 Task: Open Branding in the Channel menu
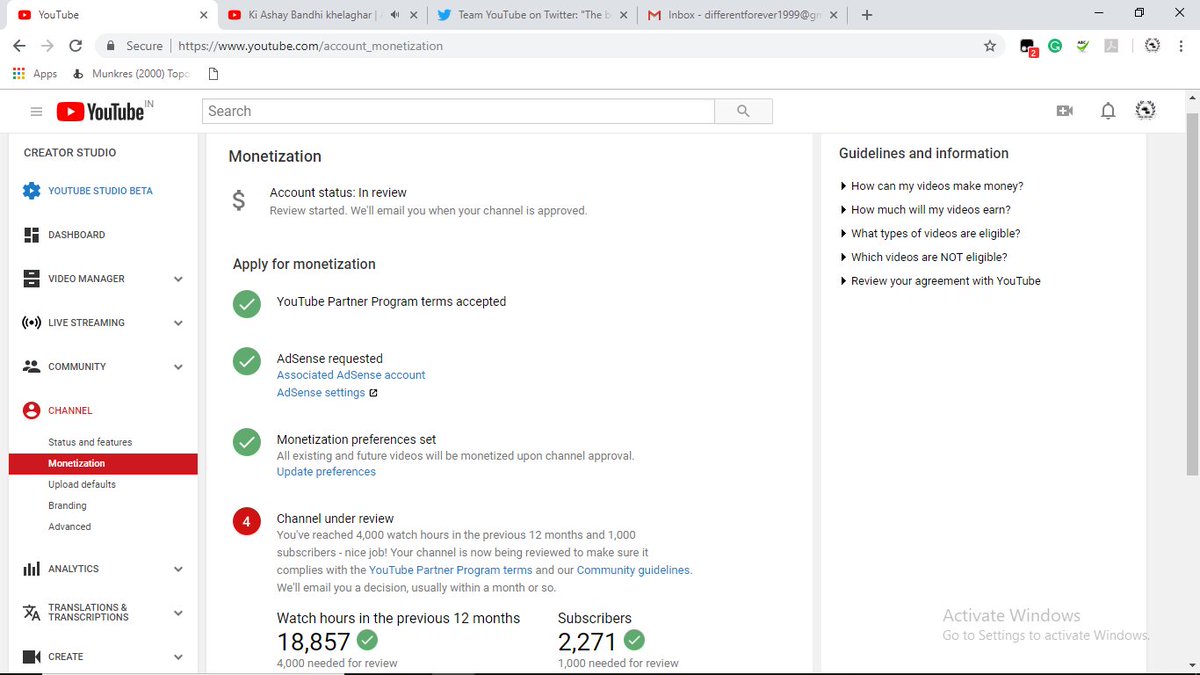point(67,506)
